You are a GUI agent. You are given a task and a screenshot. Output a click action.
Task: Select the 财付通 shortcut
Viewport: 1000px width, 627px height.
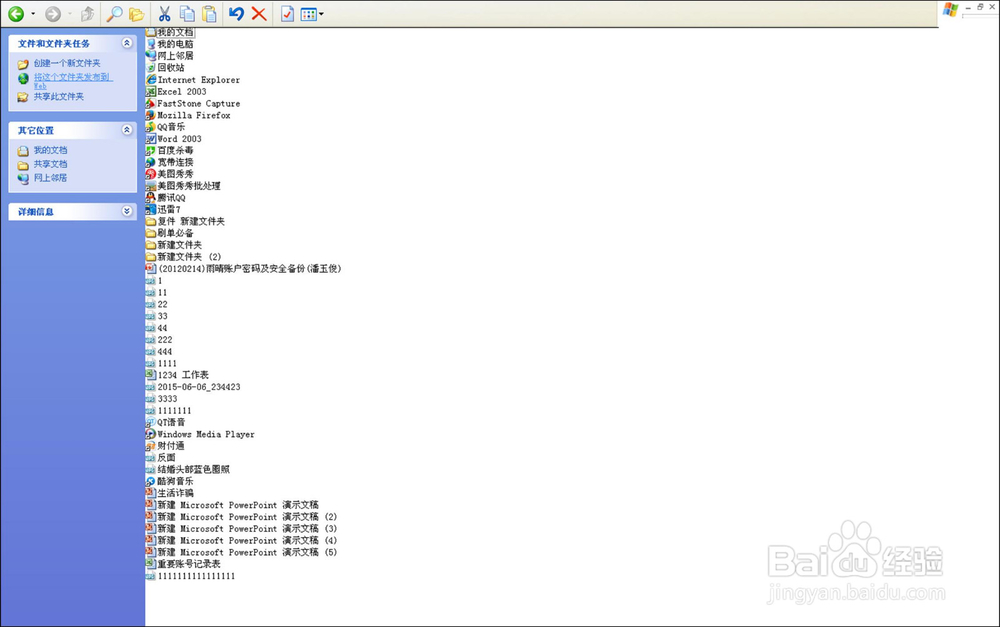pyautogui.click(x=165, y=446)
